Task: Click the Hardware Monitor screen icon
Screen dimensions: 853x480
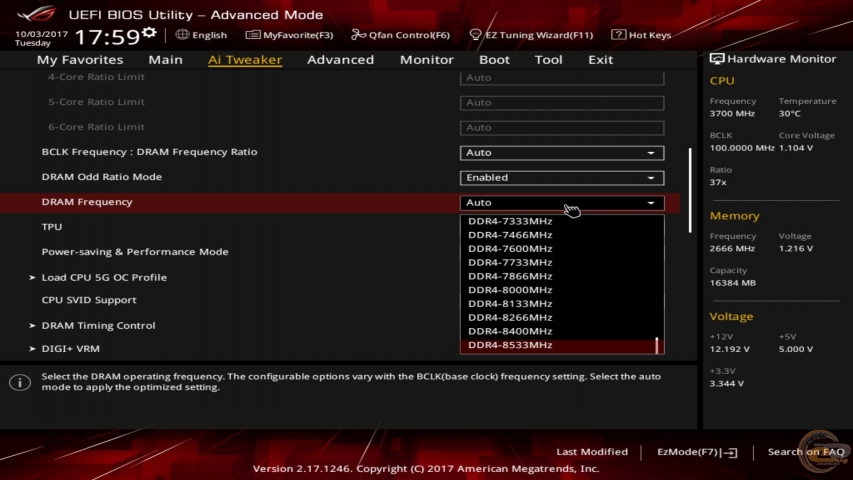Action: point(716,59)
